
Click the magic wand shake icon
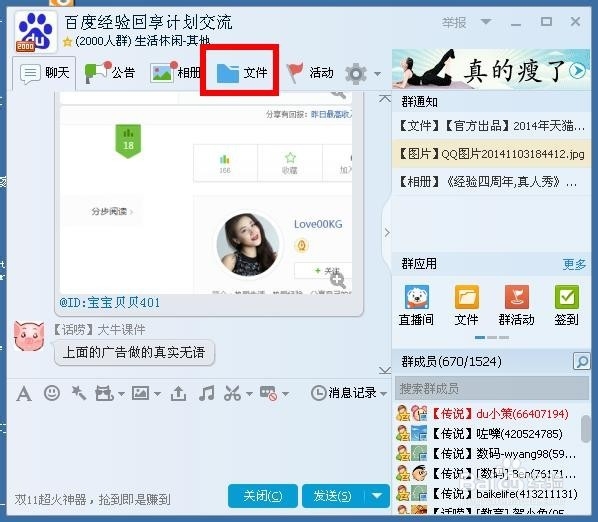click(79, 393)
